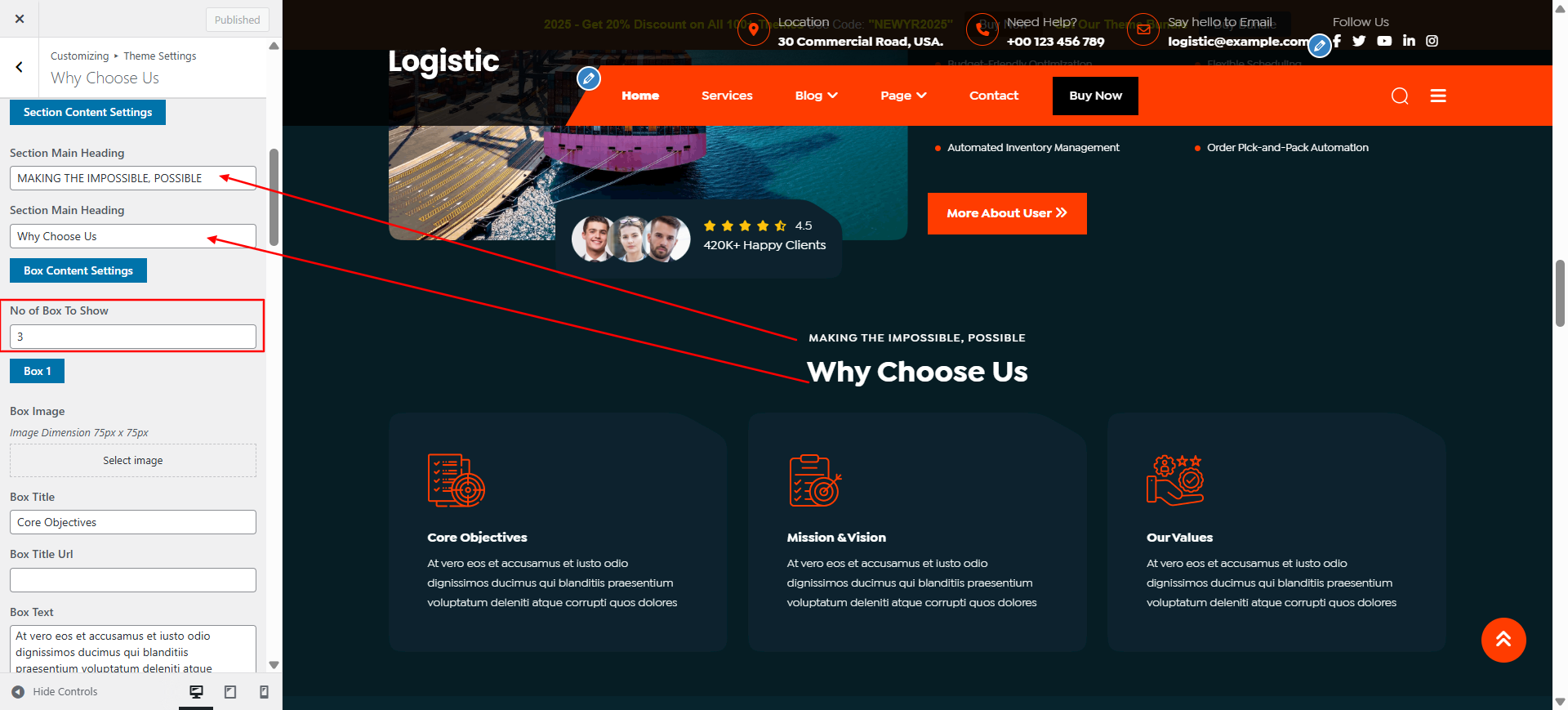Focus the No of Box To Show field
The height and width of the screenshot is (710, 1568).
tap(133, 337)
